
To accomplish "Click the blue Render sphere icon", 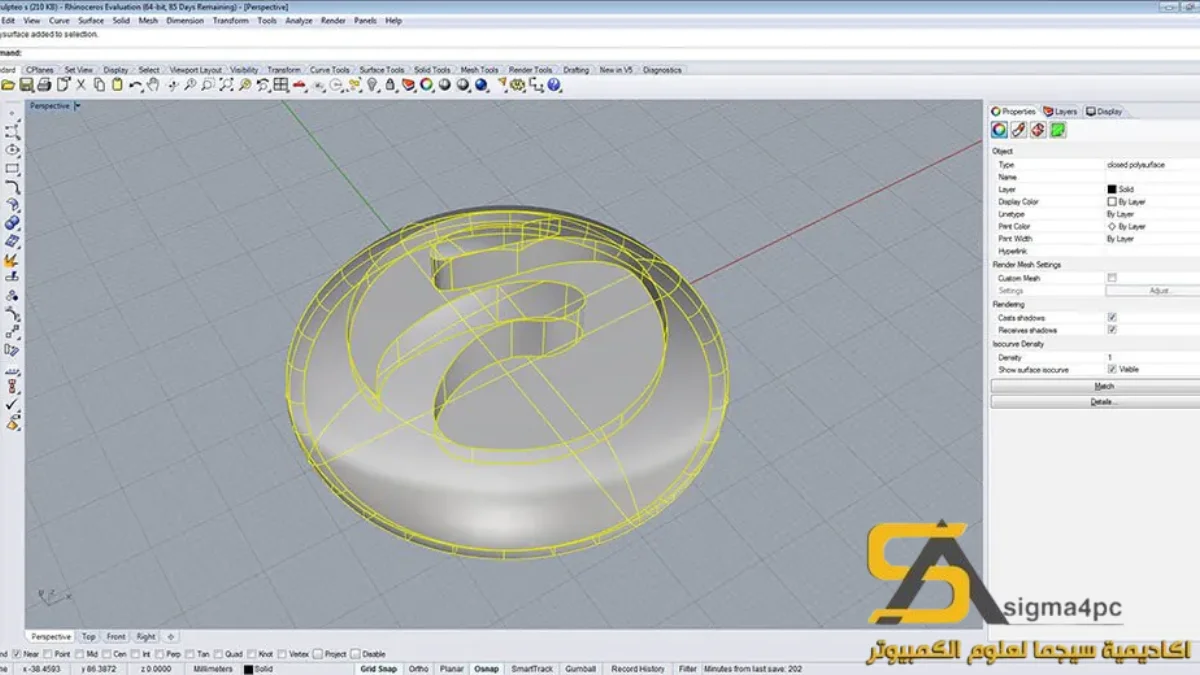I will 481,85.
